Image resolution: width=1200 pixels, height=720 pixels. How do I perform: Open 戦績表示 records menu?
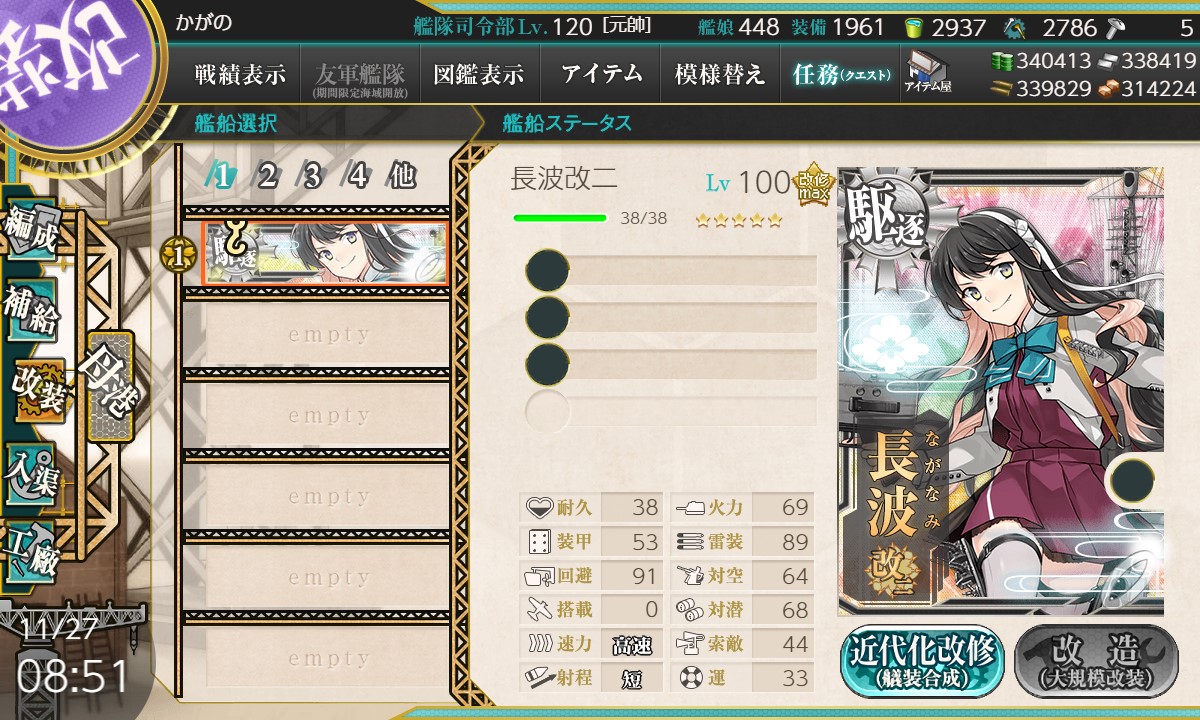pyautogui.click(x=240, y=74)
